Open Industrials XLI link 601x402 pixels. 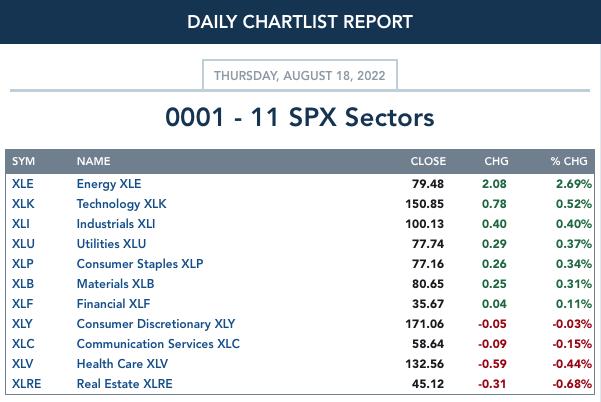click(x=116, y=224)
